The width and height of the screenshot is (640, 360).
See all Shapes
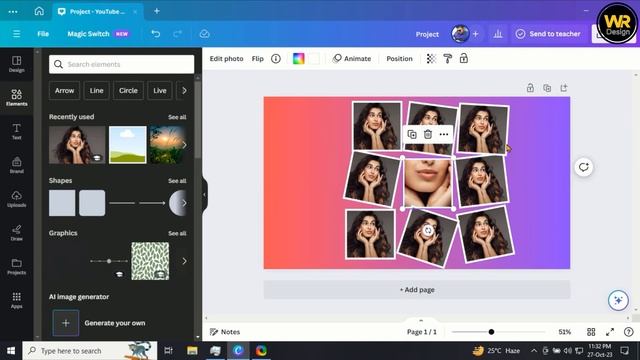[x=177, y=181]
